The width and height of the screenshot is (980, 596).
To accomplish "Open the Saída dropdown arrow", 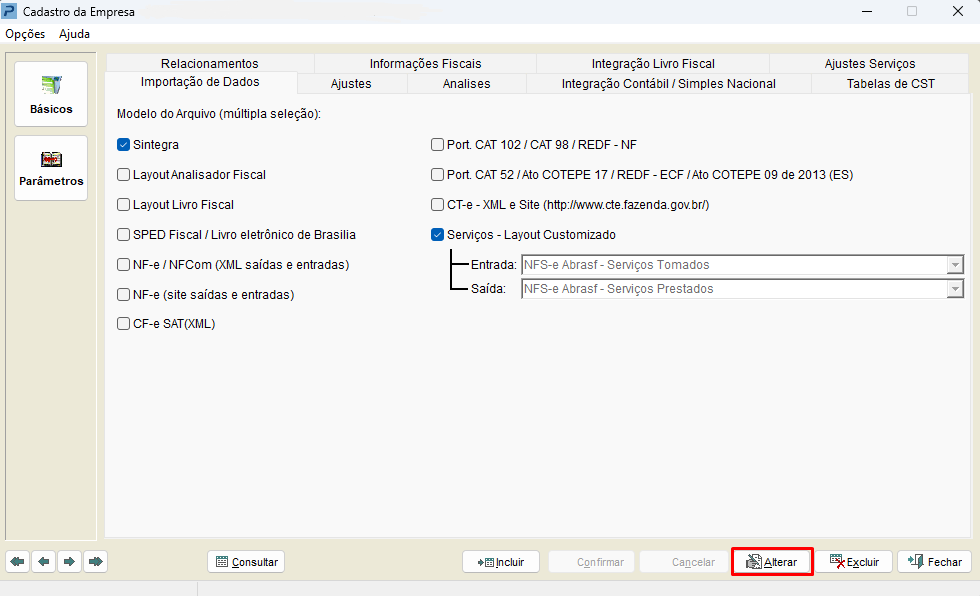I will (954, 289).
